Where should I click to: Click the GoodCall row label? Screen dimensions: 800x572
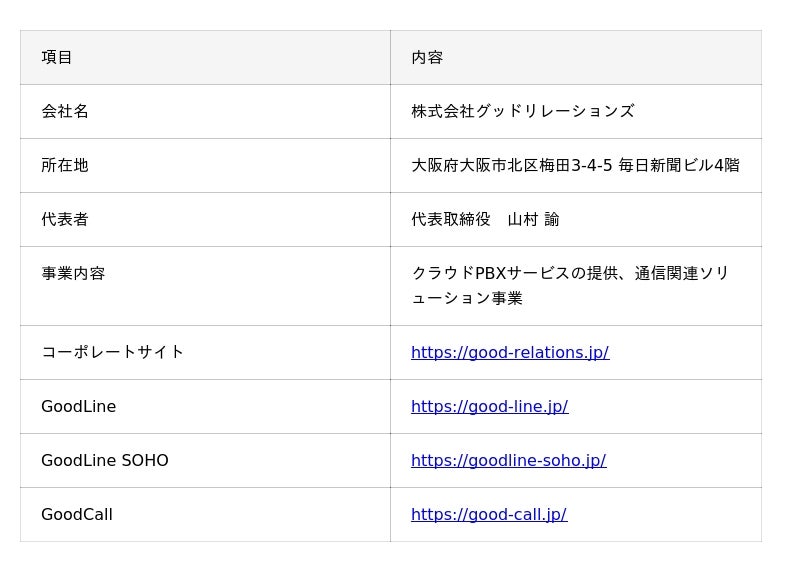pyautogui.click(x=77, y=515)
